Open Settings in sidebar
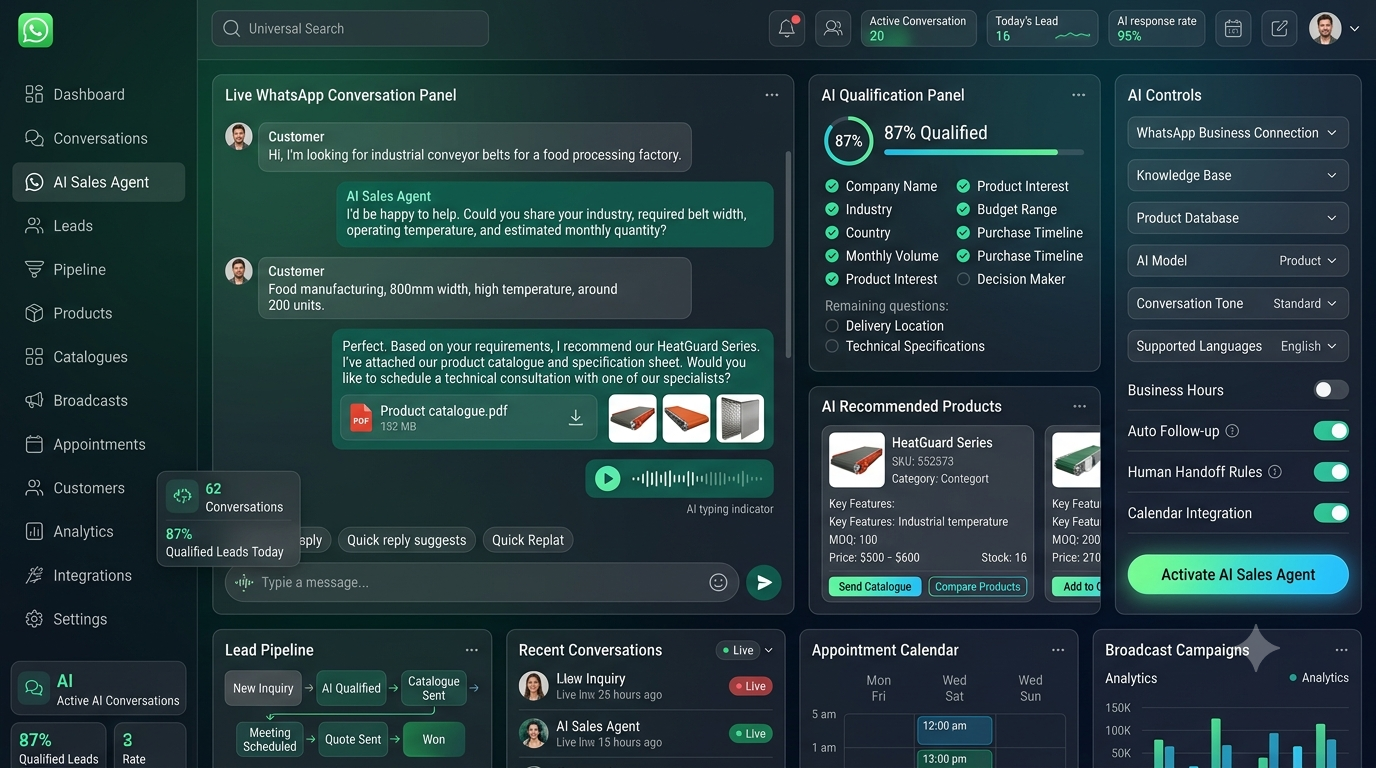Screen dimensions: 1376x768 pyautogui.click(x=98, y=619)
